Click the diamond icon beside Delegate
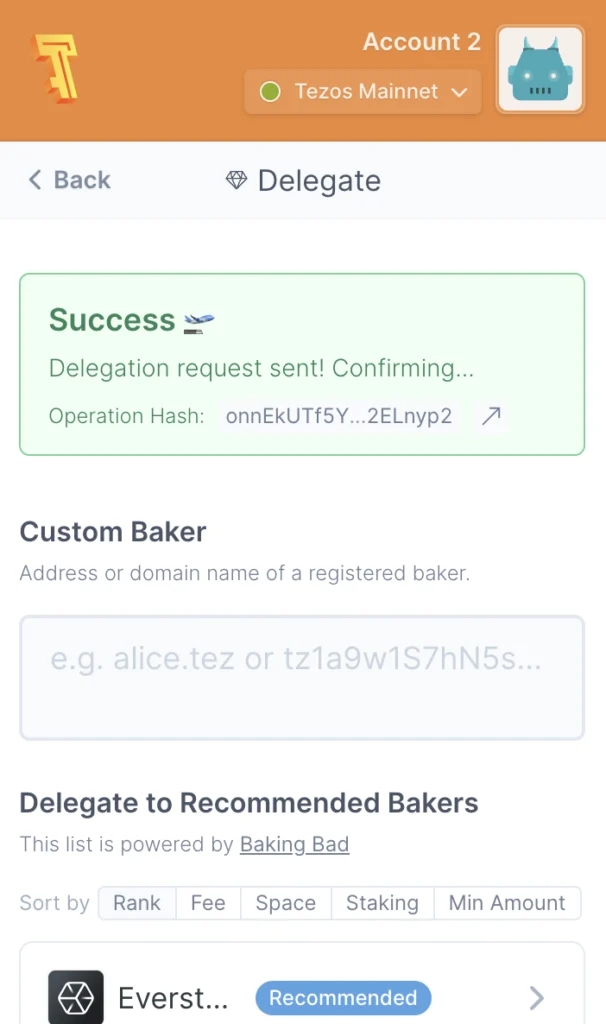Image resolution: width=606 pixels, height=1024 pixels. pyautogui.click(x=236, y=180)
